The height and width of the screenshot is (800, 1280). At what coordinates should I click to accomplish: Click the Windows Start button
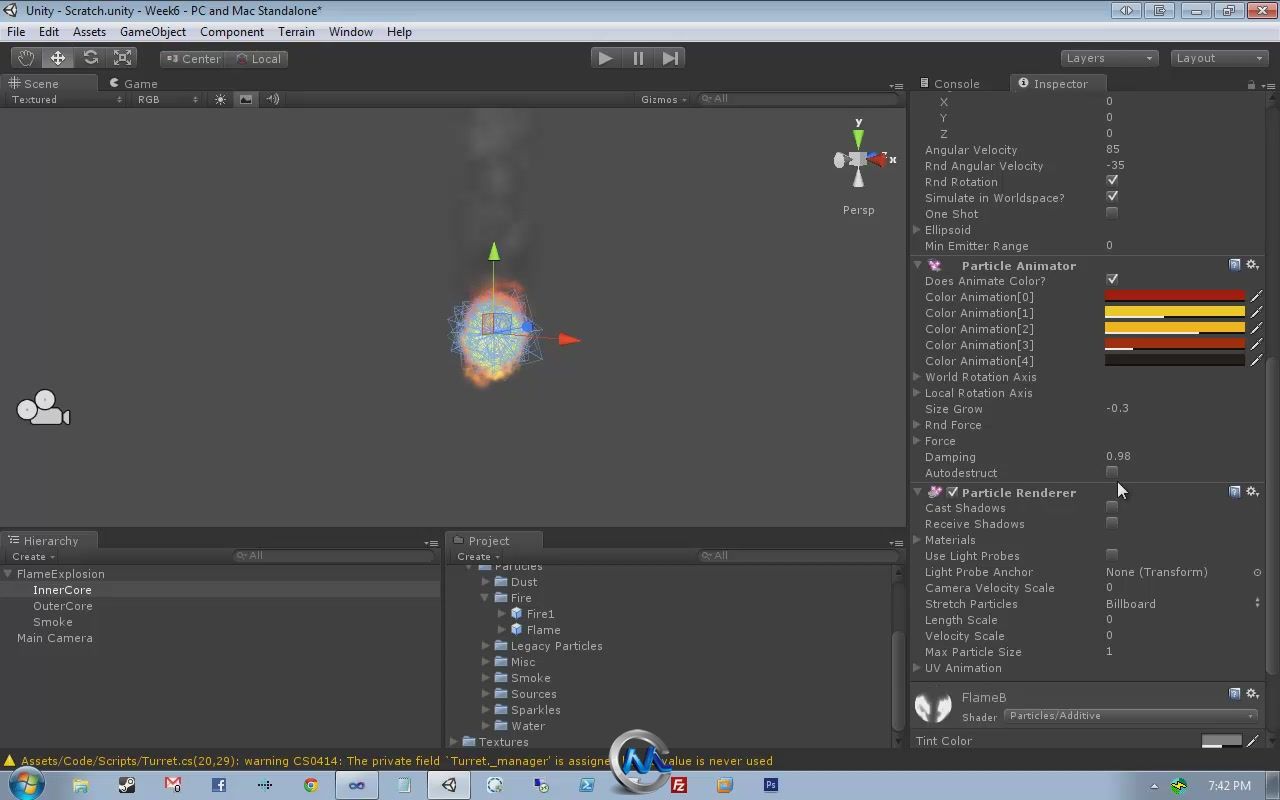pos(26,785)
